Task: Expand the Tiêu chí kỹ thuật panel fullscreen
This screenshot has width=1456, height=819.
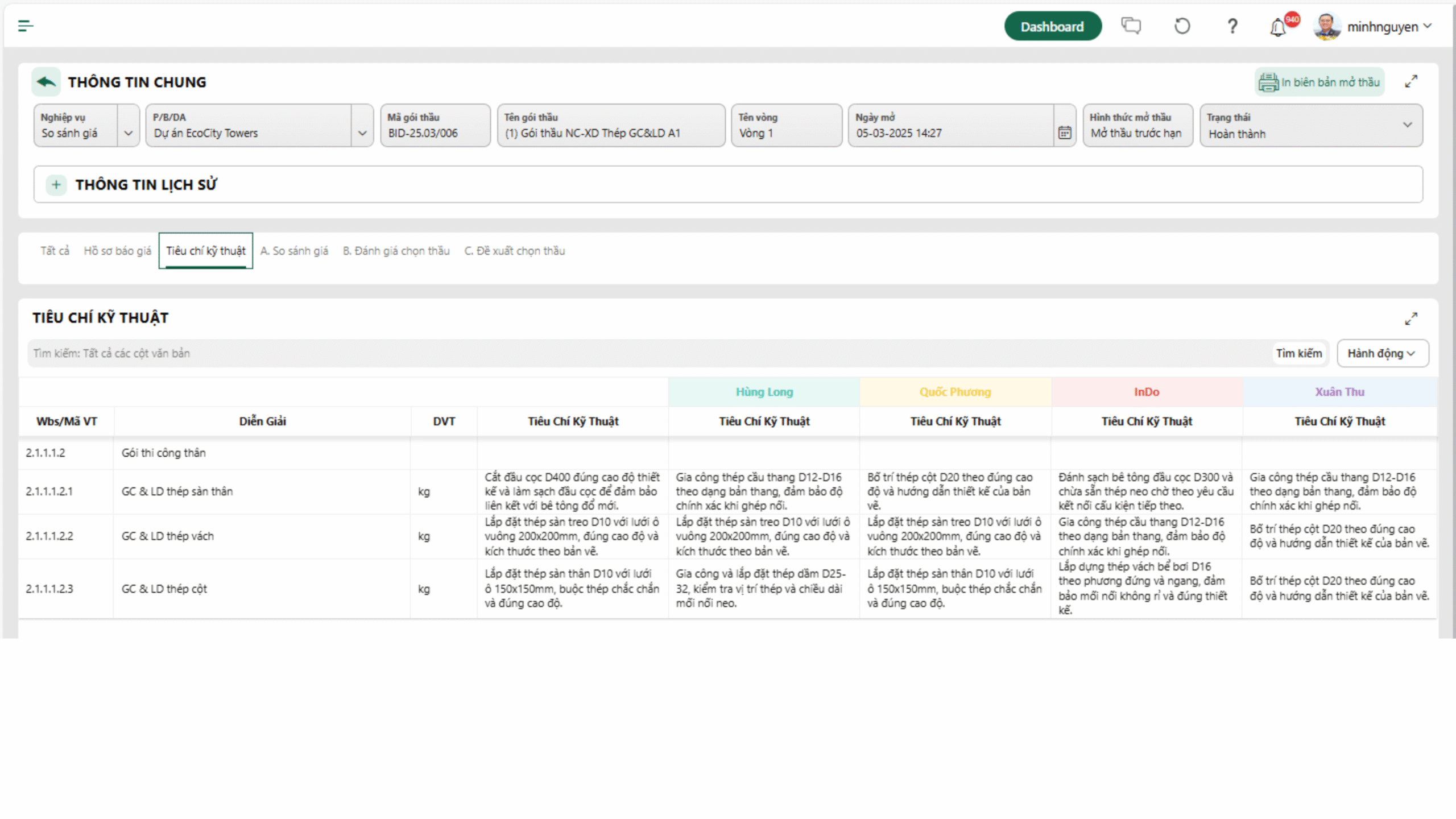Action: point(1411,318)
